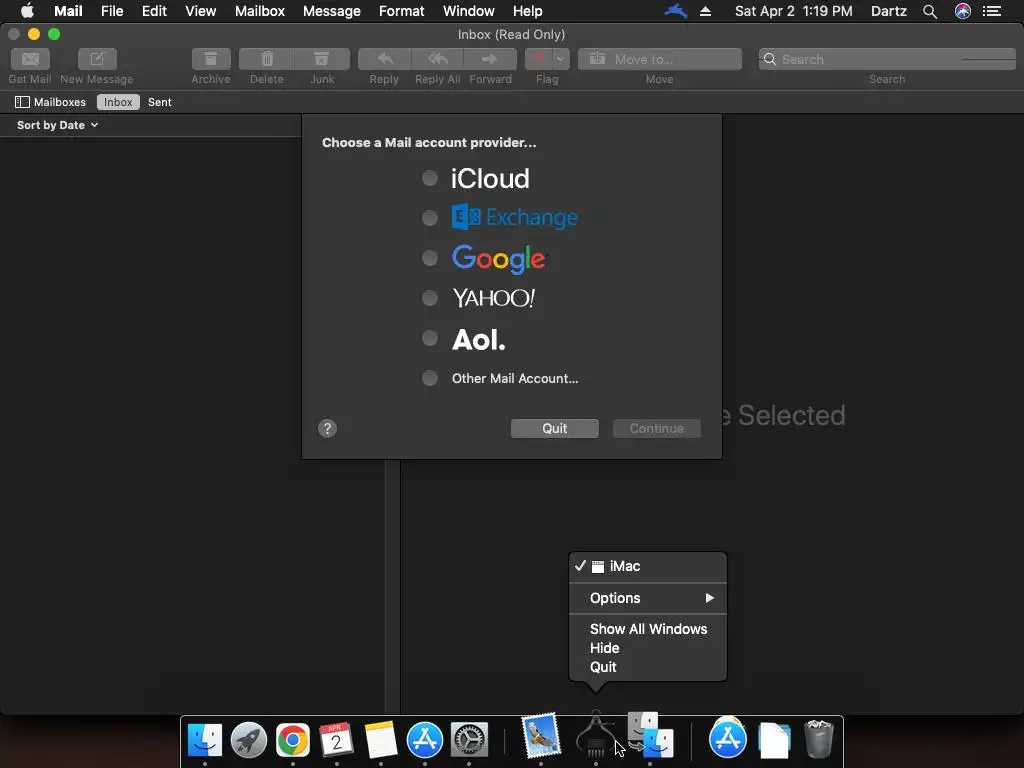Screen dimensions: 1024x768
Task: Open the File menu
Action: pyautogui.click(x=112, y=11)
